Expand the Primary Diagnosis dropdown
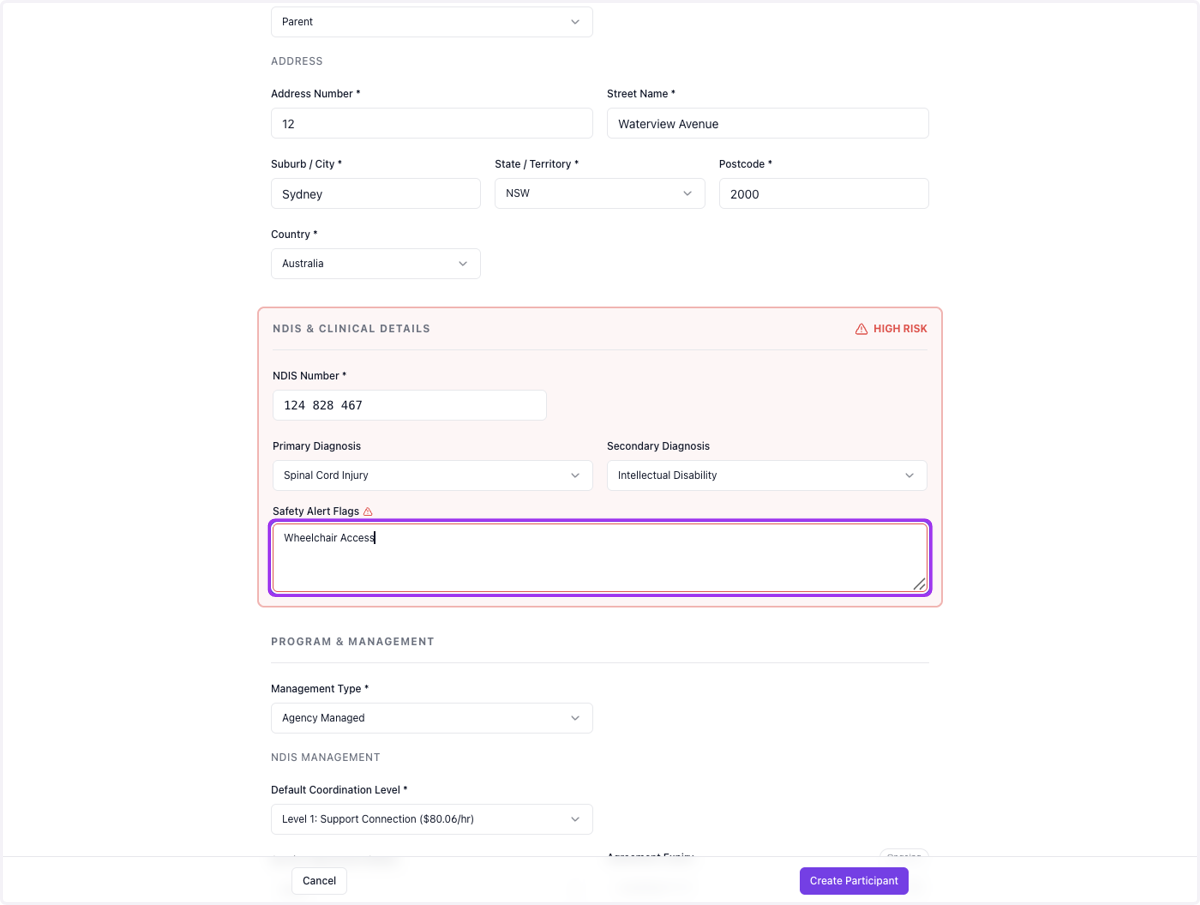Screen dimensions: 1200x905 coord(432,476)
